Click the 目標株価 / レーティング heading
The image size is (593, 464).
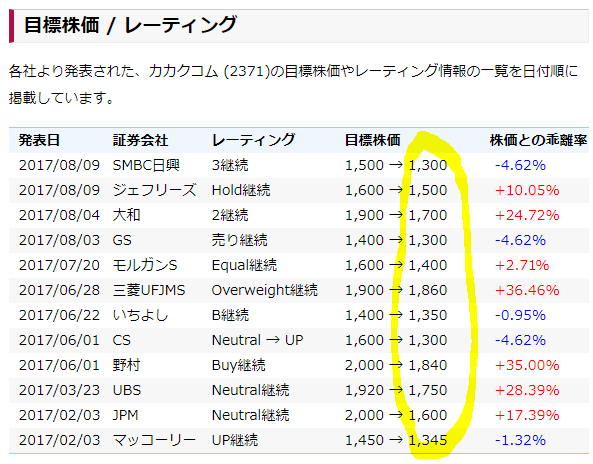point(130,25)
